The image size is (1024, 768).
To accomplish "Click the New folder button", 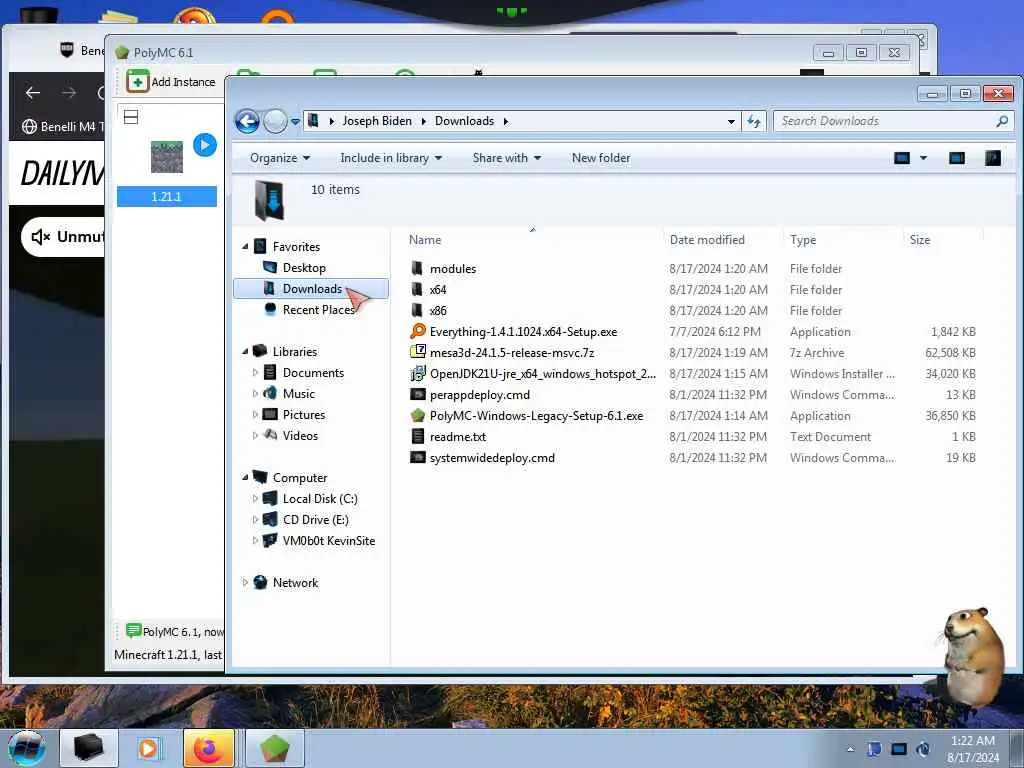I will pos(601,158).
